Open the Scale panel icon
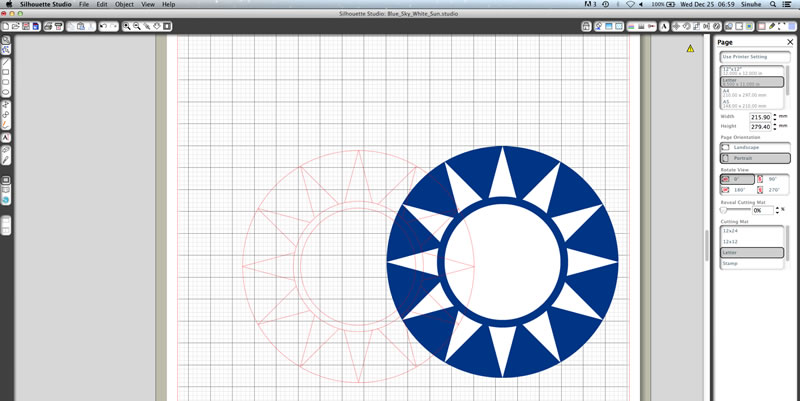800x401 pixels. [697, 27]
